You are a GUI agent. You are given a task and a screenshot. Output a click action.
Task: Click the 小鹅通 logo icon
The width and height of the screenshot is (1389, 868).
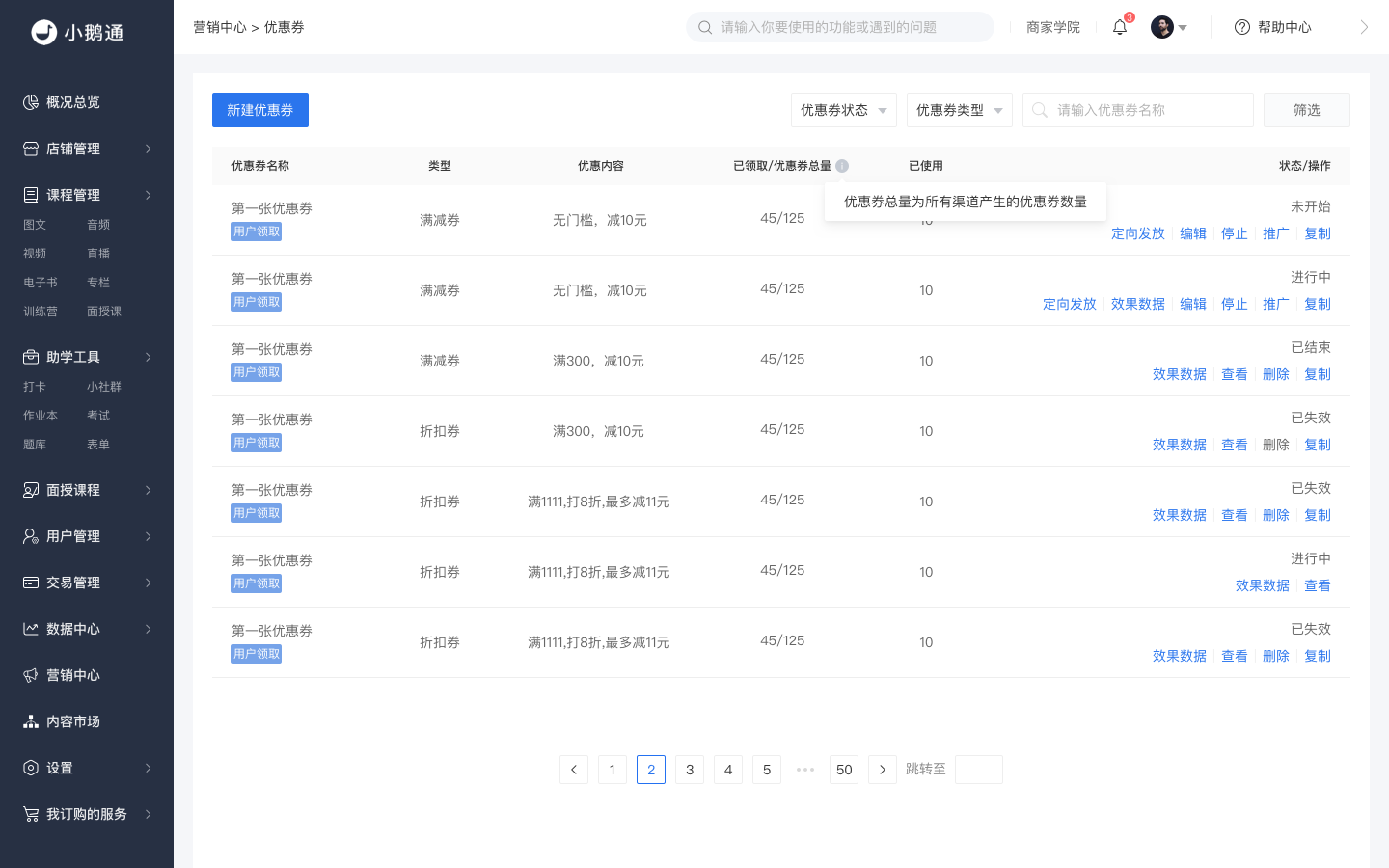coord(44,32)
